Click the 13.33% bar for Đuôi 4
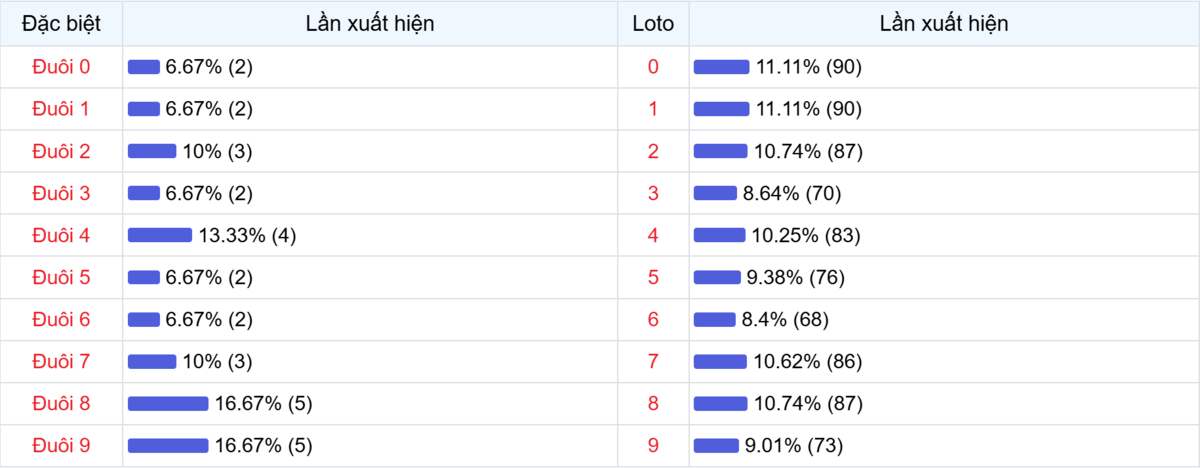Viewport: 1200px width, 468px height. (x=160, y=236)
